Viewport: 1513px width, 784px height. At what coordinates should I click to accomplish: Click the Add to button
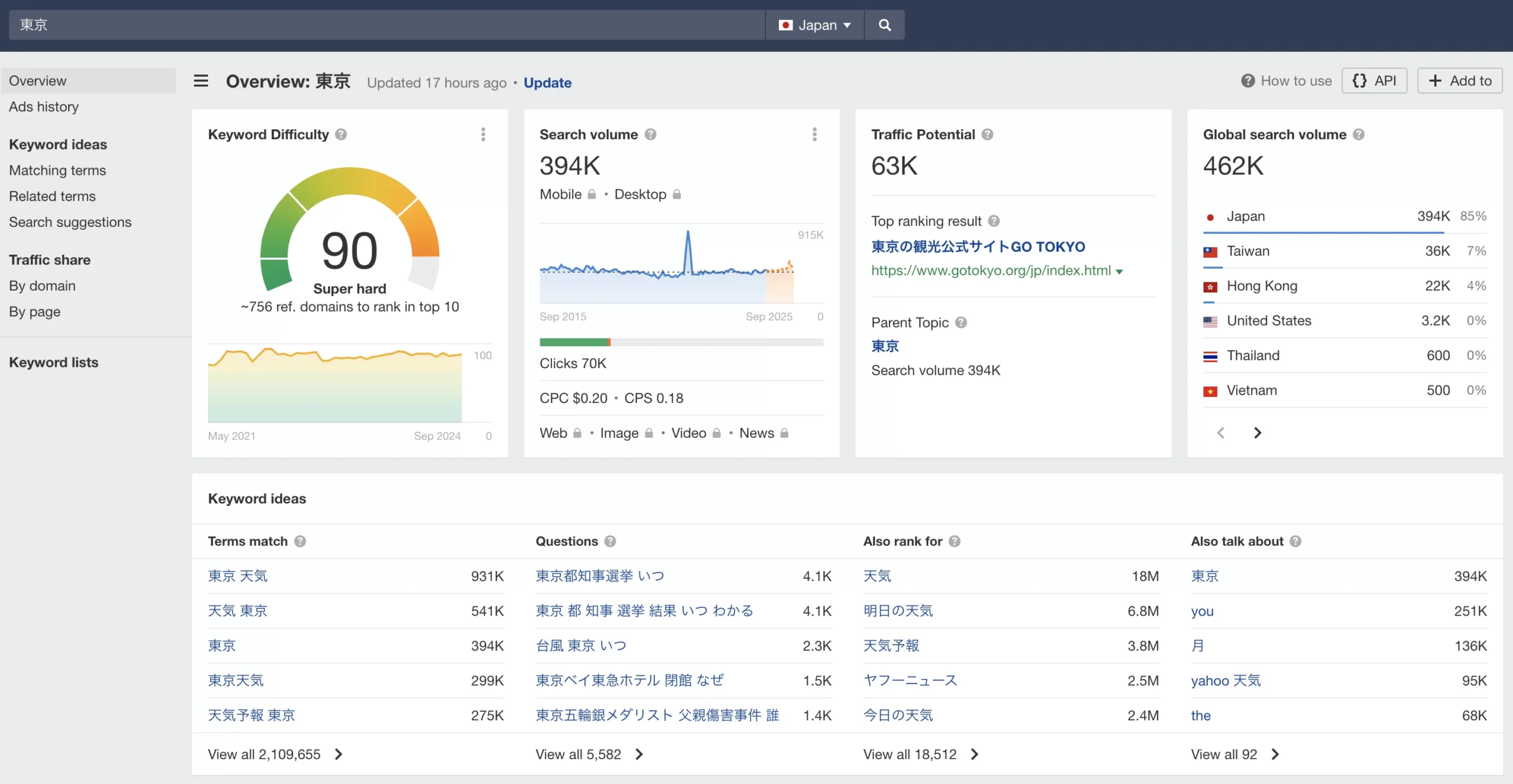point(1460,81)
